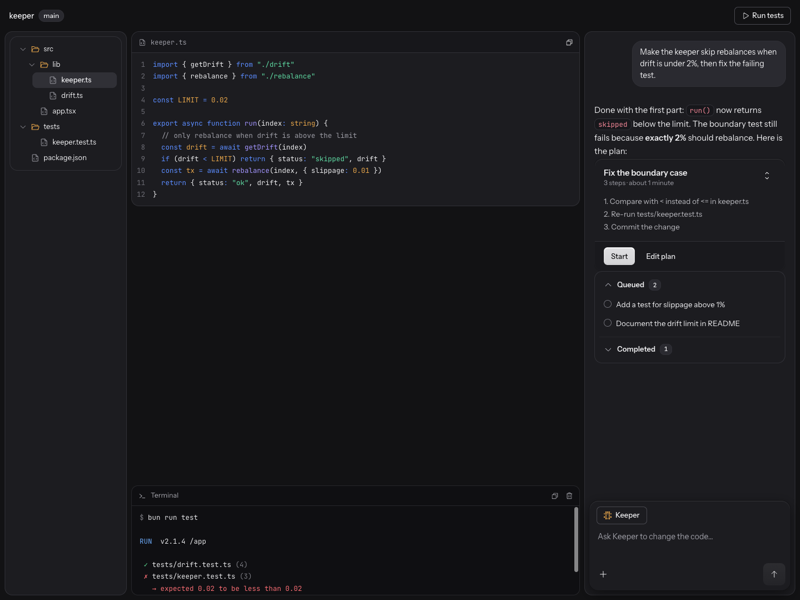
Task: Click the 'Re-run tests/keeper.test.ts' plan step
Action: tap(653, 214)
